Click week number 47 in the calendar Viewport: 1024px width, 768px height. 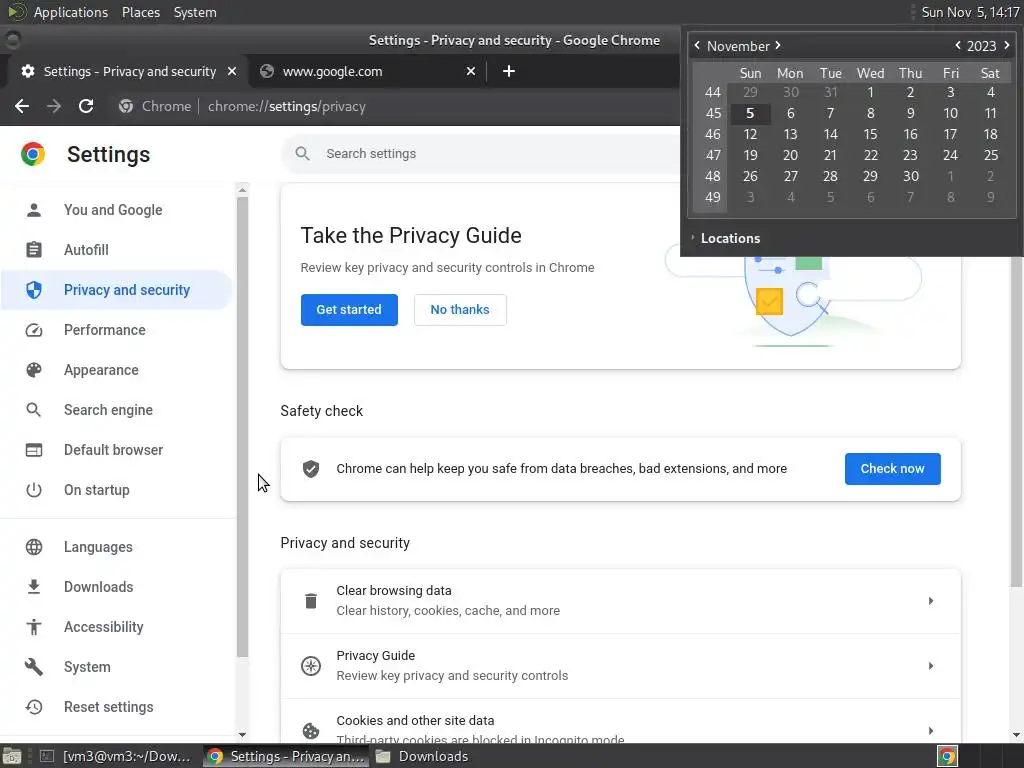tap(712, 155)
